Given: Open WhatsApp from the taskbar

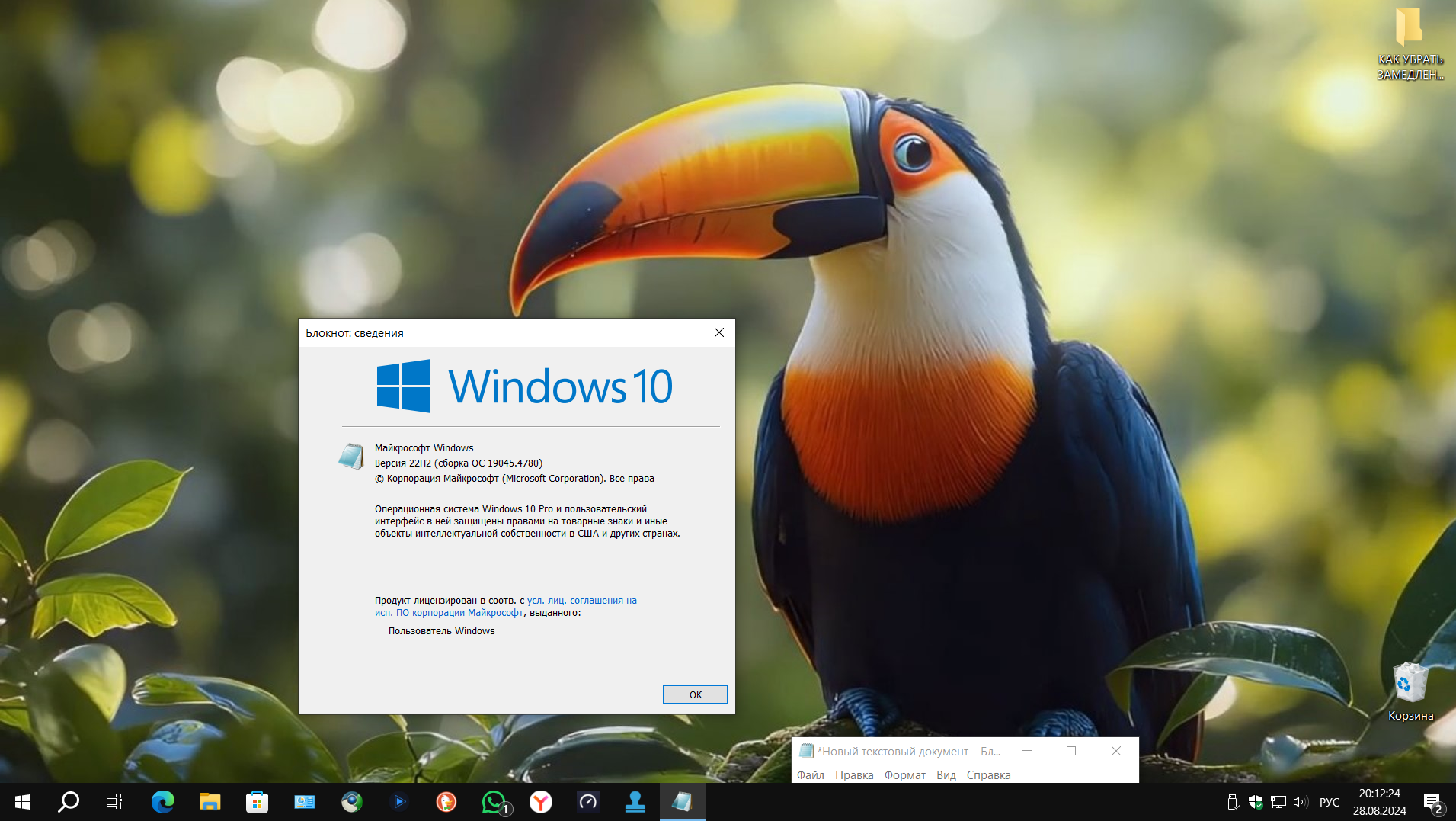Looking at the screenshot, I should coord(494,802).
